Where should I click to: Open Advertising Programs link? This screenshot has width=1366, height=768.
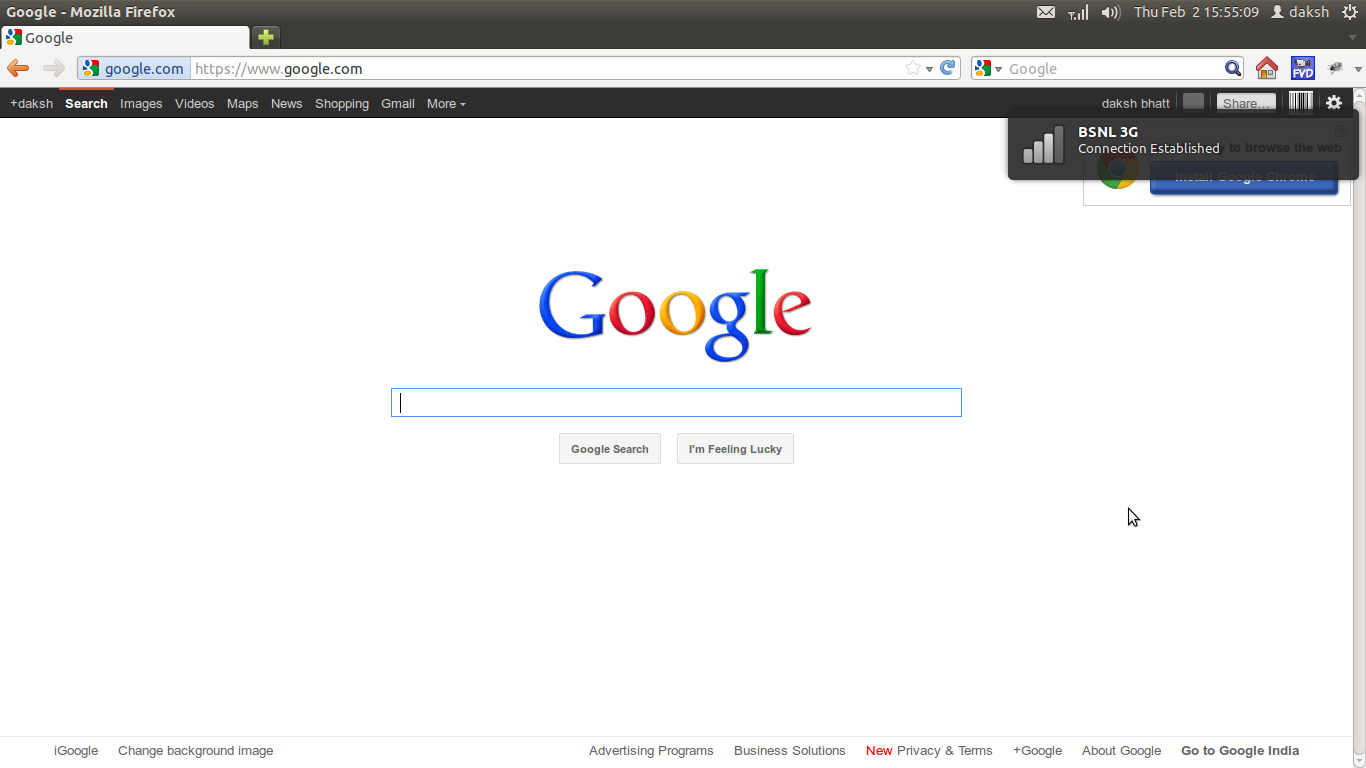tap(651, 750)
